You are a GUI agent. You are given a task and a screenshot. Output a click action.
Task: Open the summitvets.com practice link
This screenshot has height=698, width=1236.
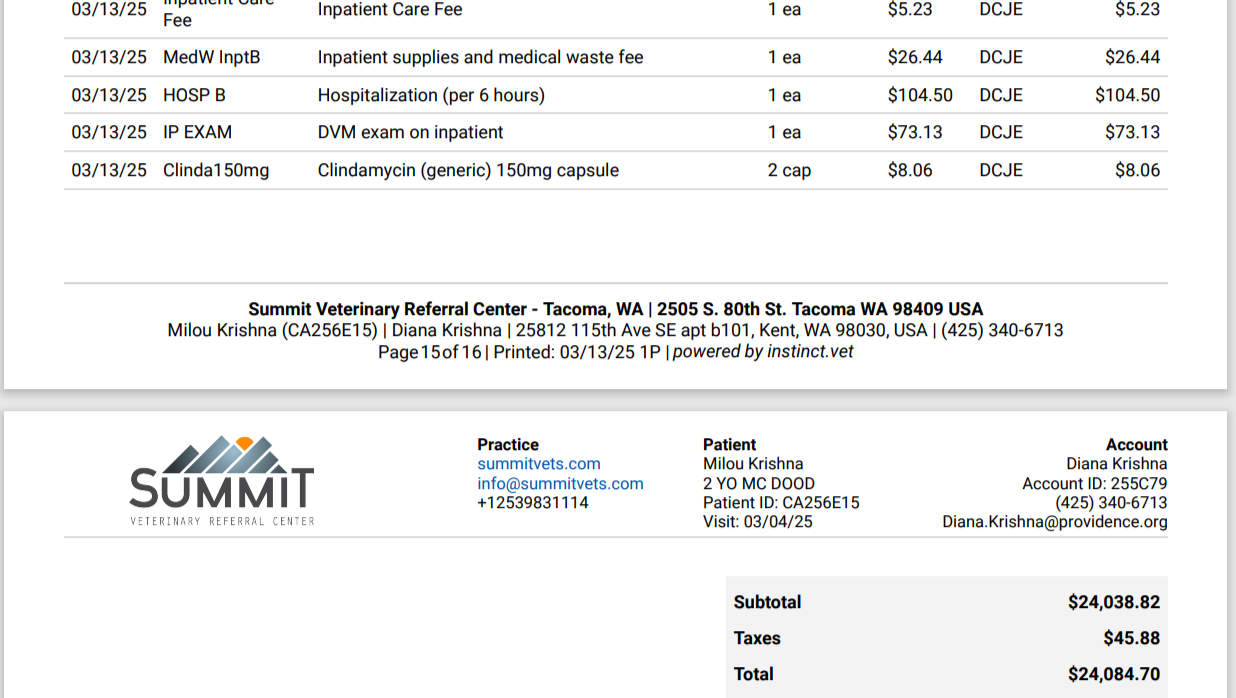[538, 464]
